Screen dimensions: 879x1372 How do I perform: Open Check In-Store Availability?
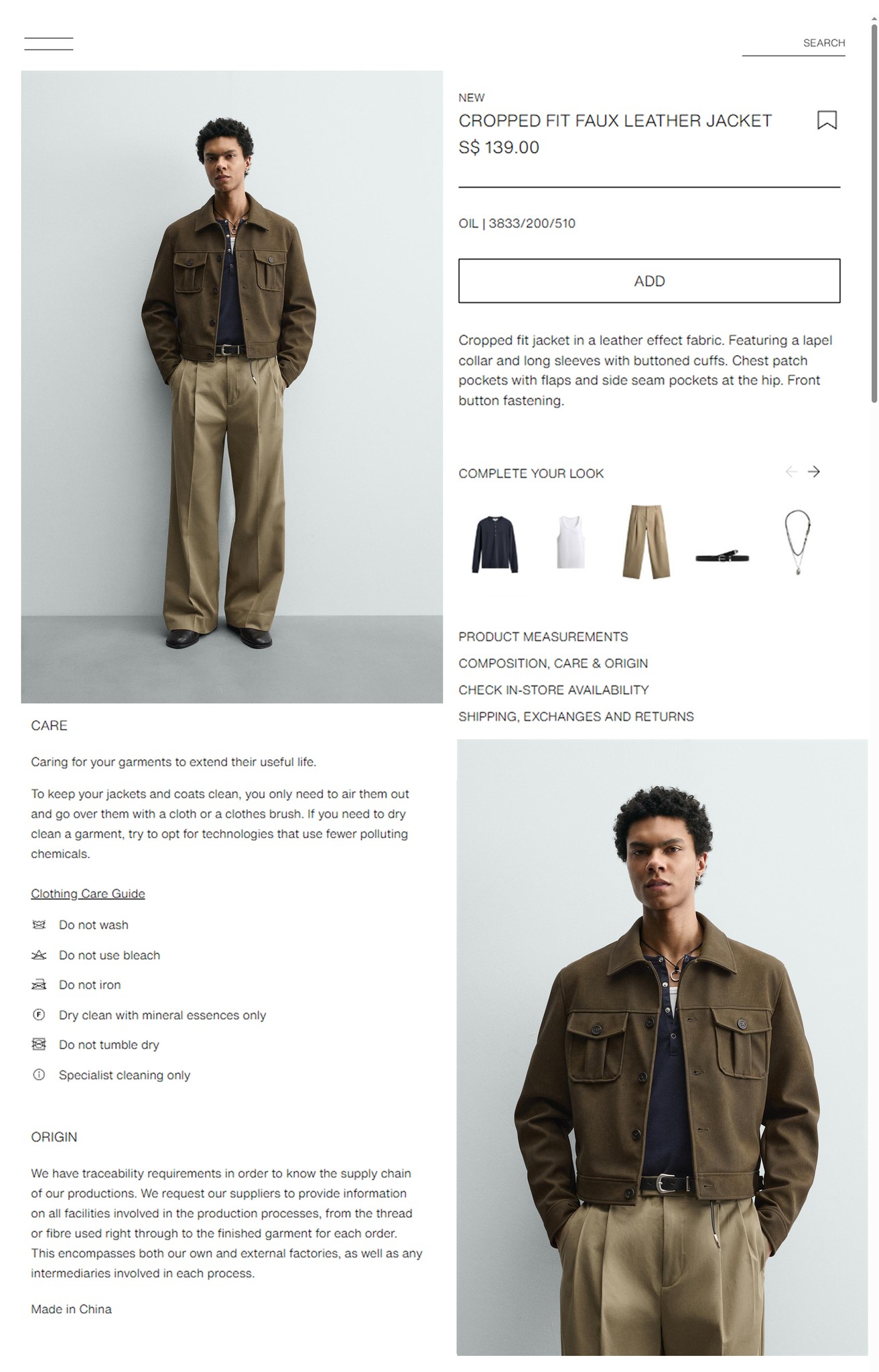[x=553, y=690]
